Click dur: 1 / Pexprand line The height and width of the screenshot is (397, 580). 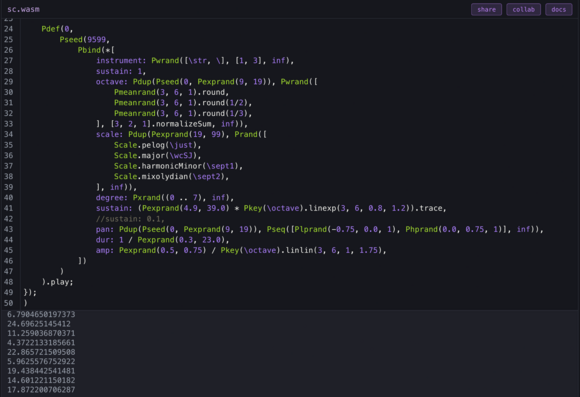[162, 240]
